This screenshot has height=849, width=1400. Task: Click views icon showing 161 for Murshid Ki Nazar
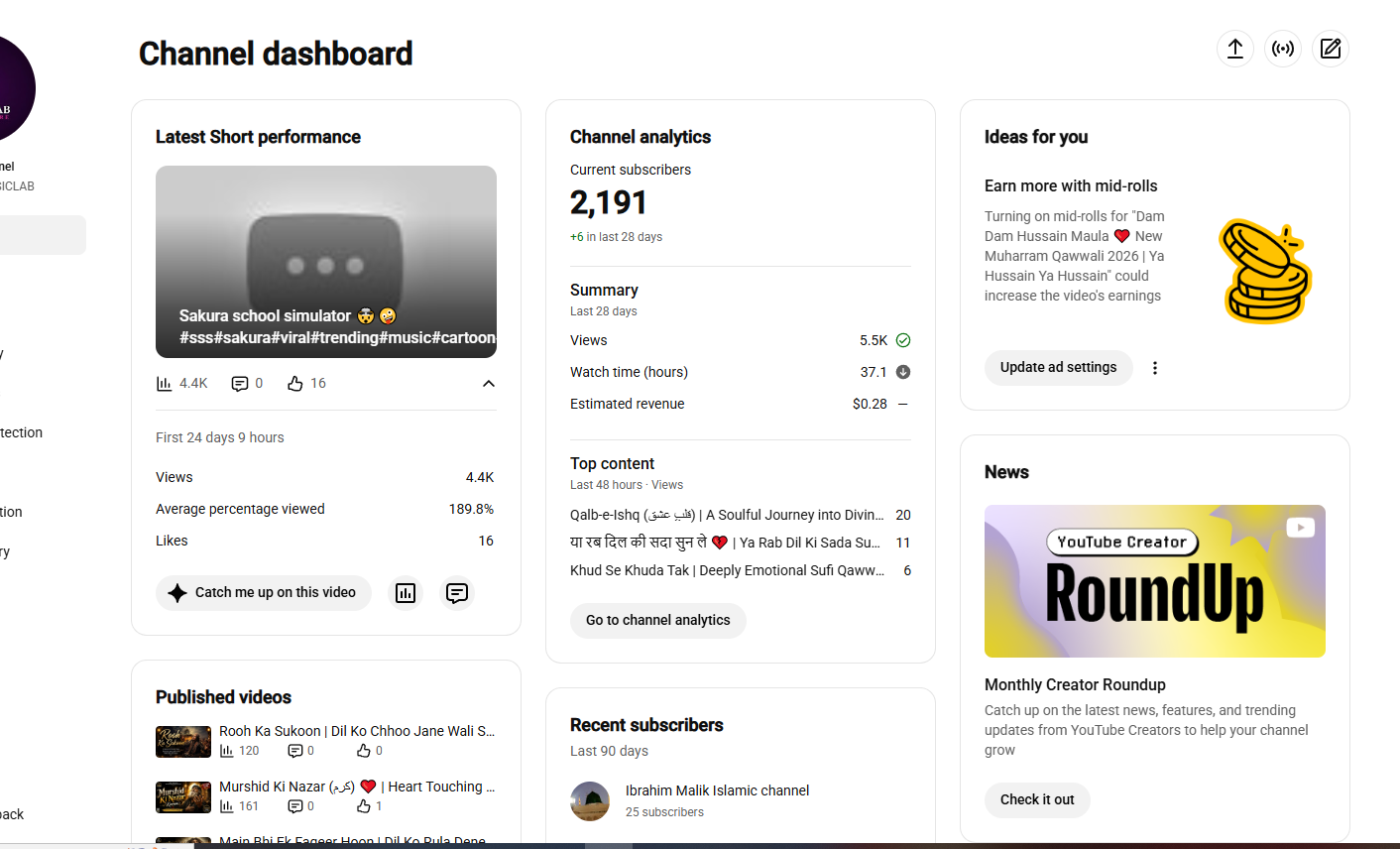click(227, 806)
